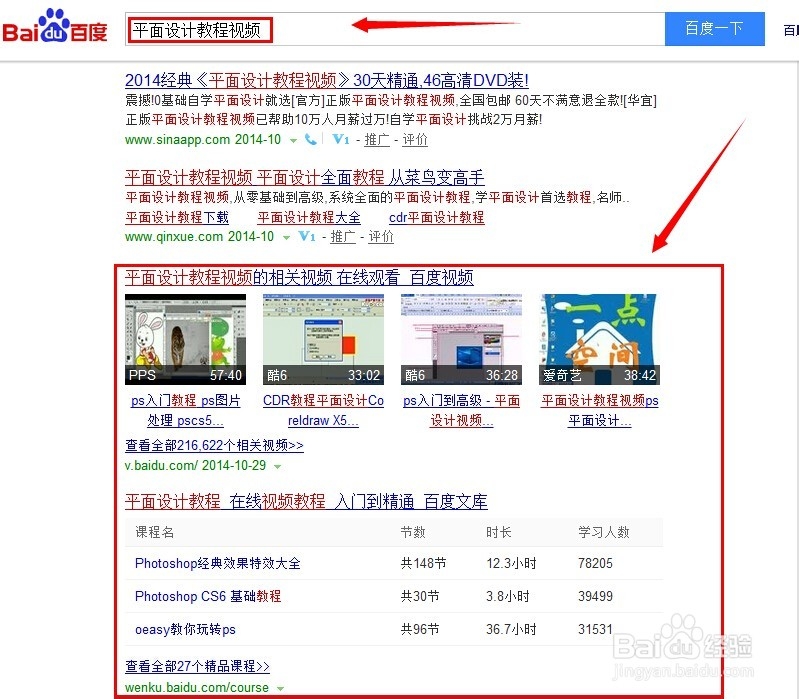Play the PPS 57:40 video thumbnail
Screen dimensions: 799x699
coord(185,339)
